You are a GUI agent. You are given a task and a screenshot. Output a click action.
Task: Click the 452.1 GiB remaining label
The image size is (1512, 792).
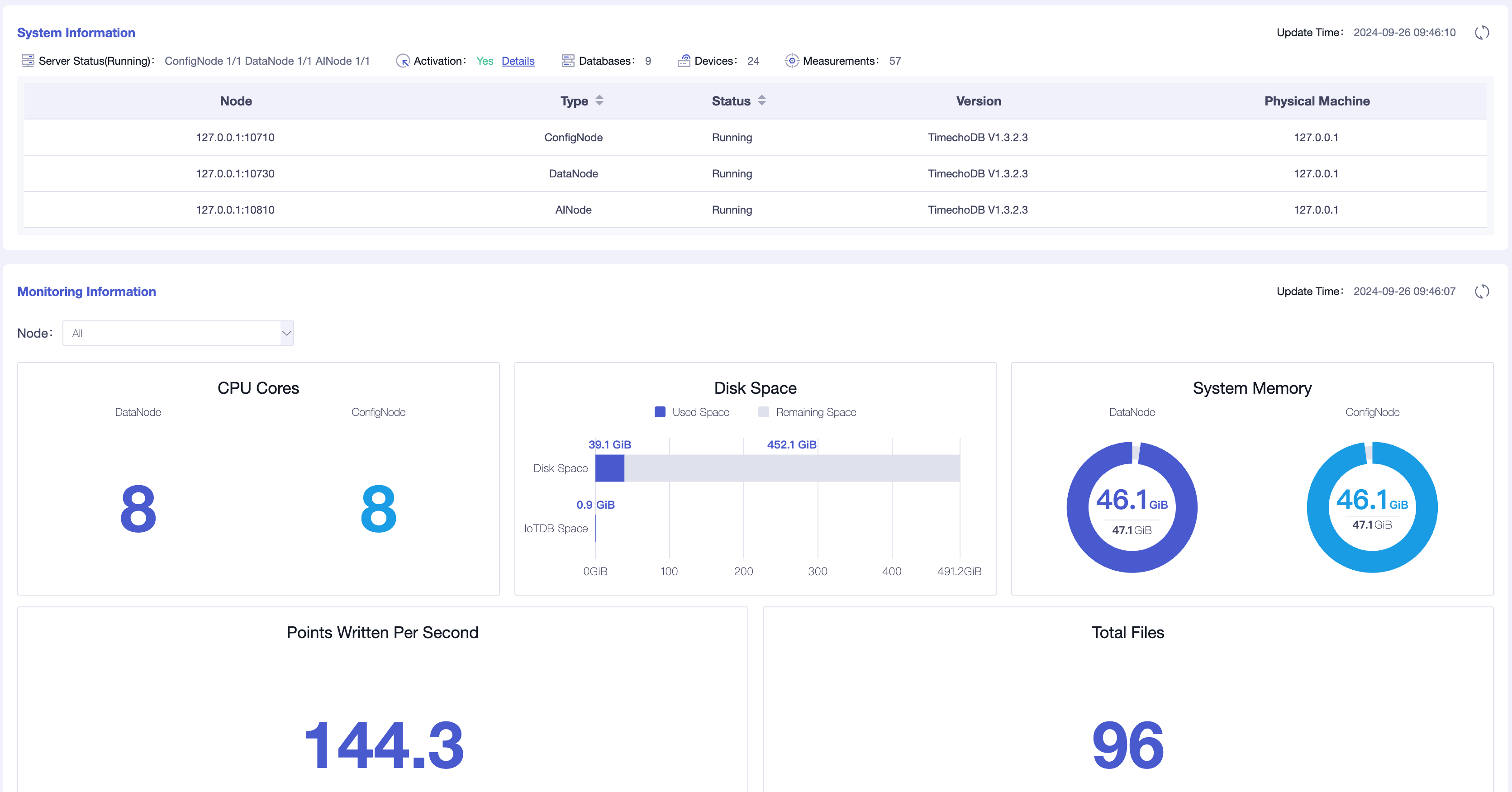click(791, 444)
